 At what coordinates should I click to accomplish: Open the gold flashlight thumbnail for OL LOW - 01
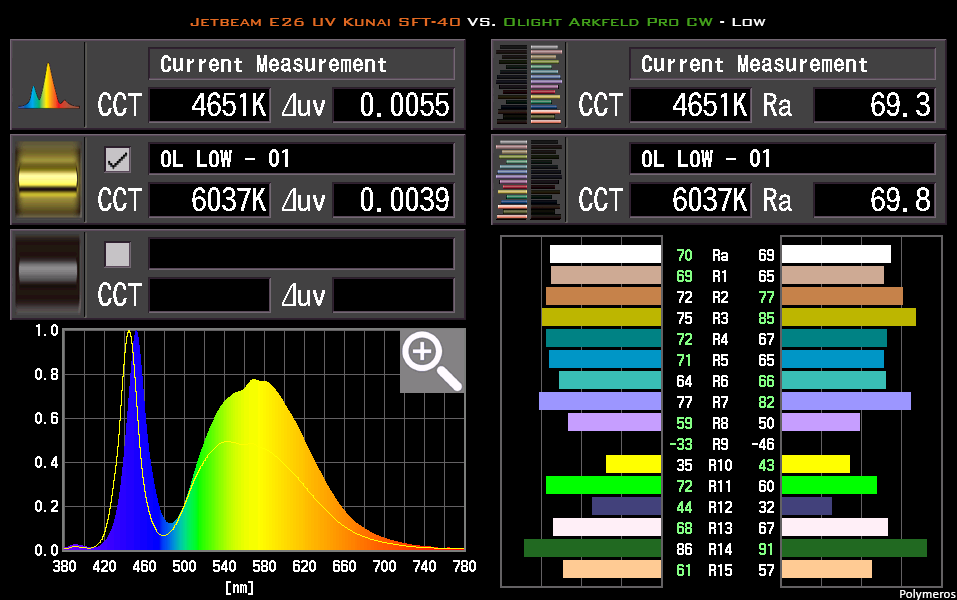46,180
